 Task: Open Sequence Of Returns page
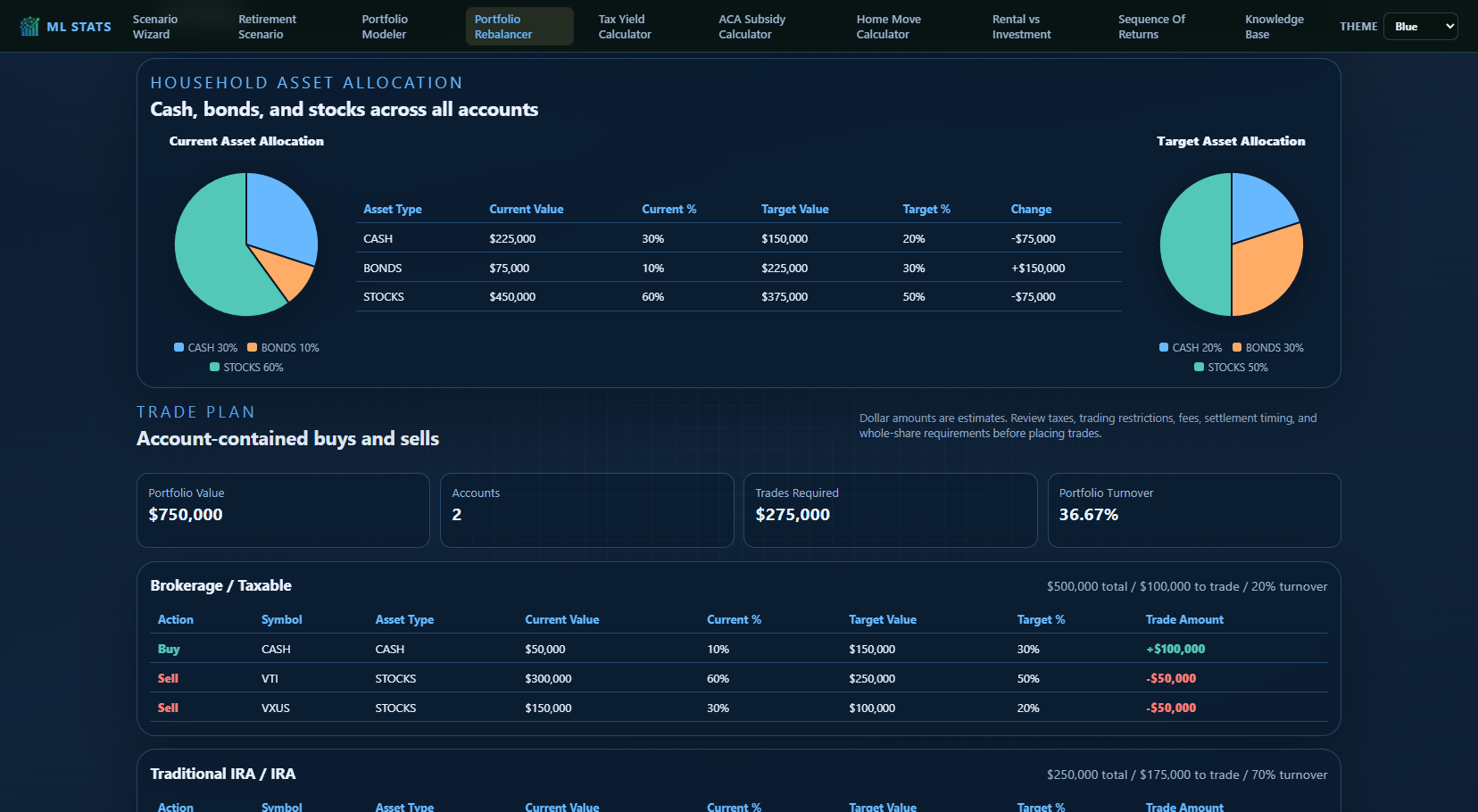tap(1151, 27)
